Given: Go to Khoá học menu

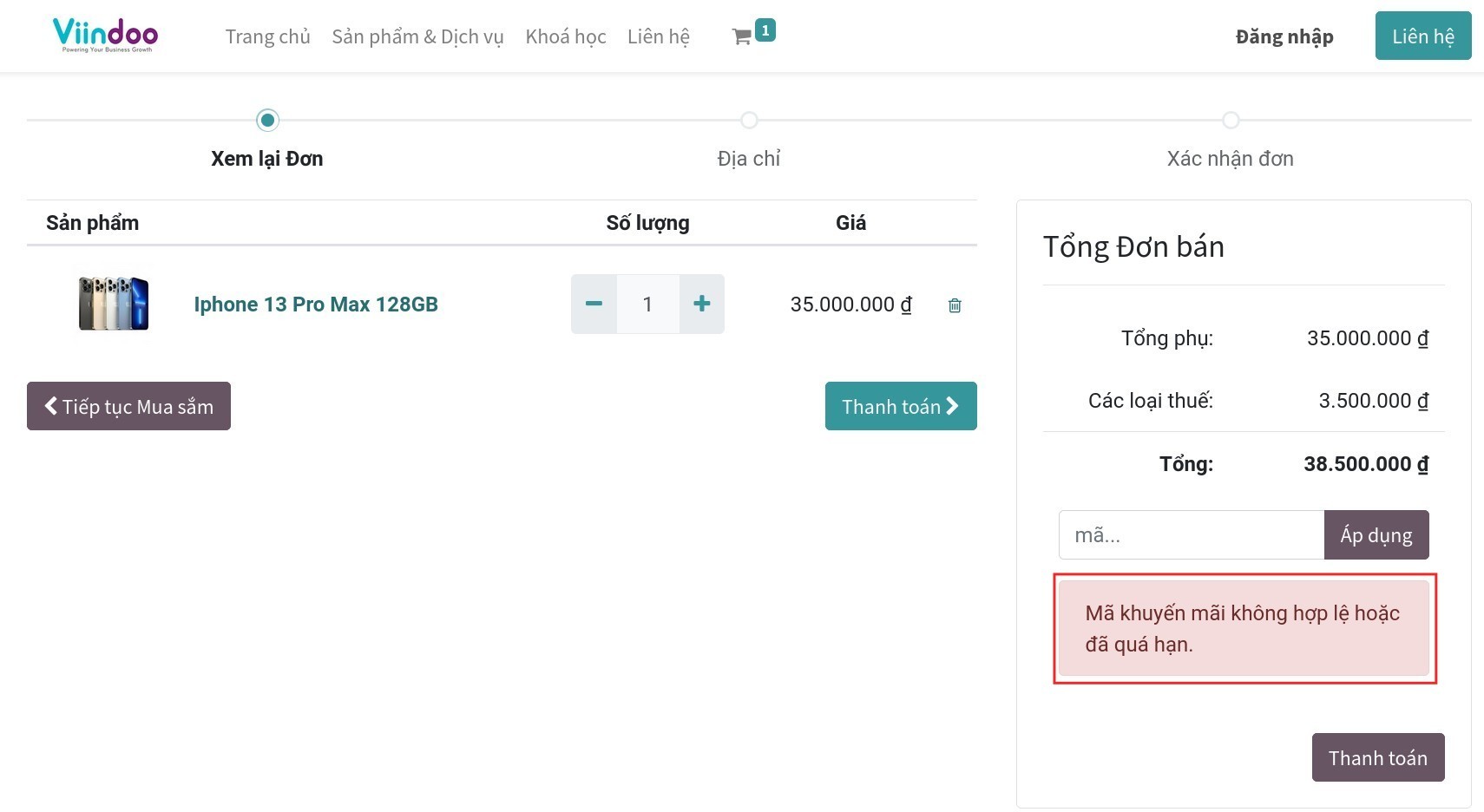Looking at the screenshot, I should tap(565, 36).
